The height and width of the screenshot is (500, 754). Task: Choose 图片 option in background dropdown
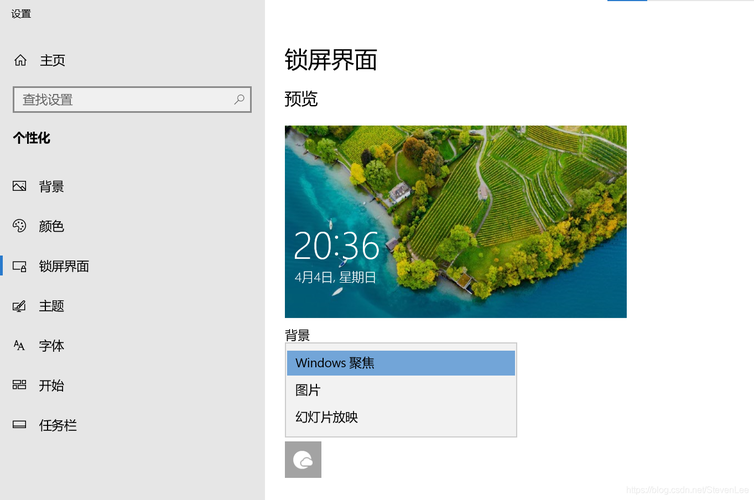401,390
